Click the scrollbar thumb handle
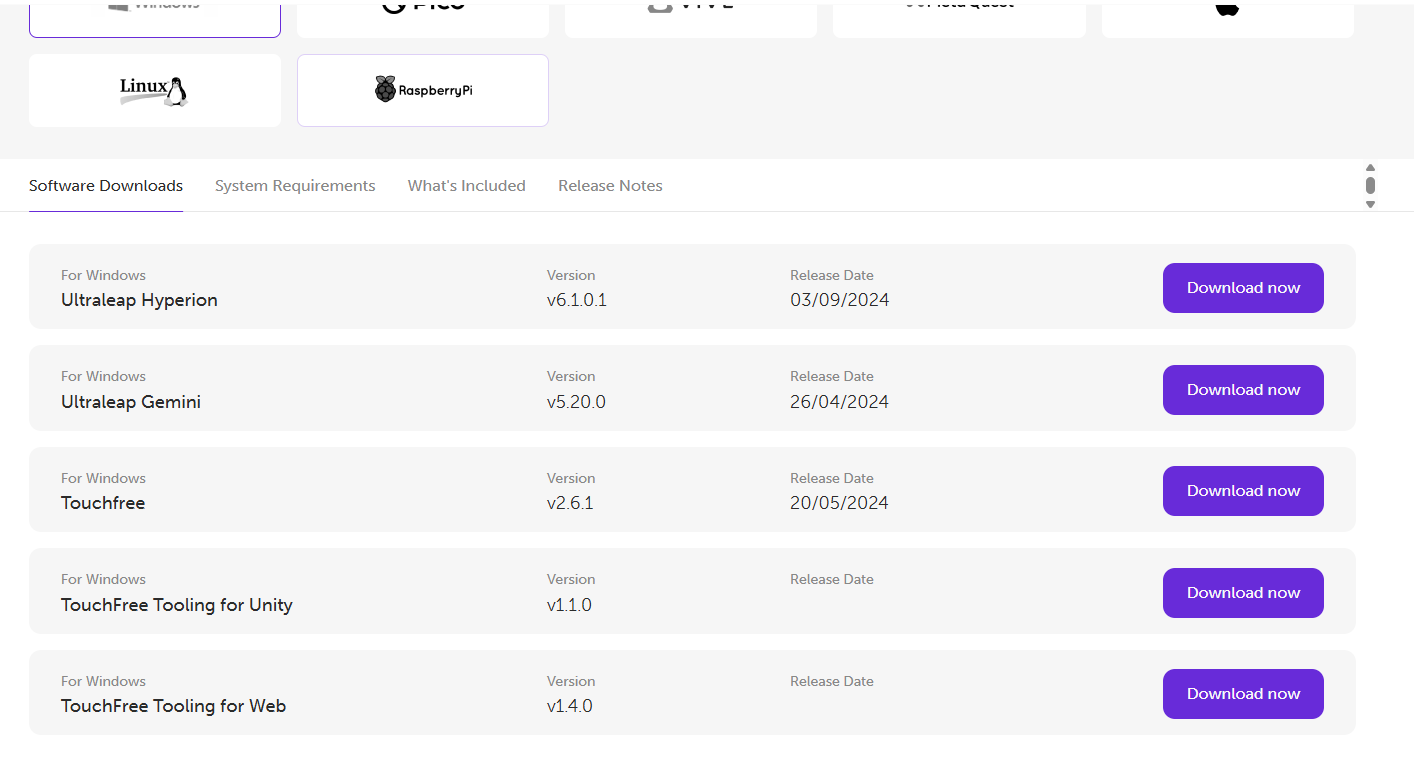The image size is (1414, 765). point(1370,185)
